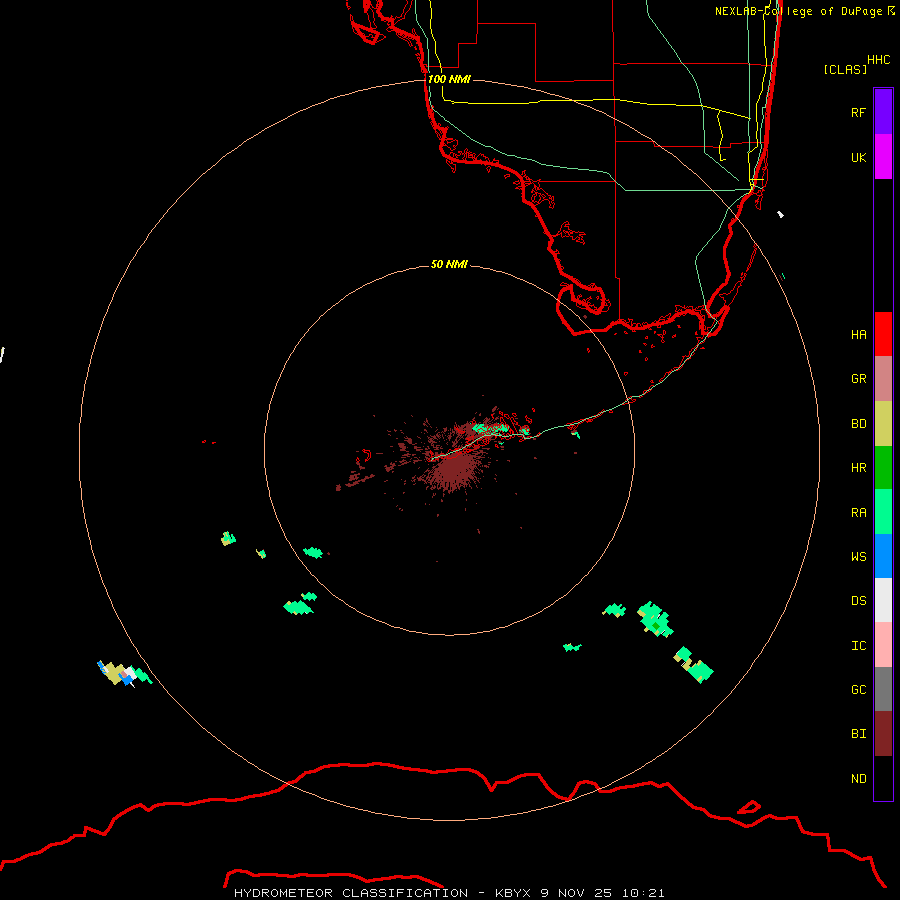Click the RF purple legend swatch
The image size is (900, 900).
pyautogui.click(x=883, y=112)
